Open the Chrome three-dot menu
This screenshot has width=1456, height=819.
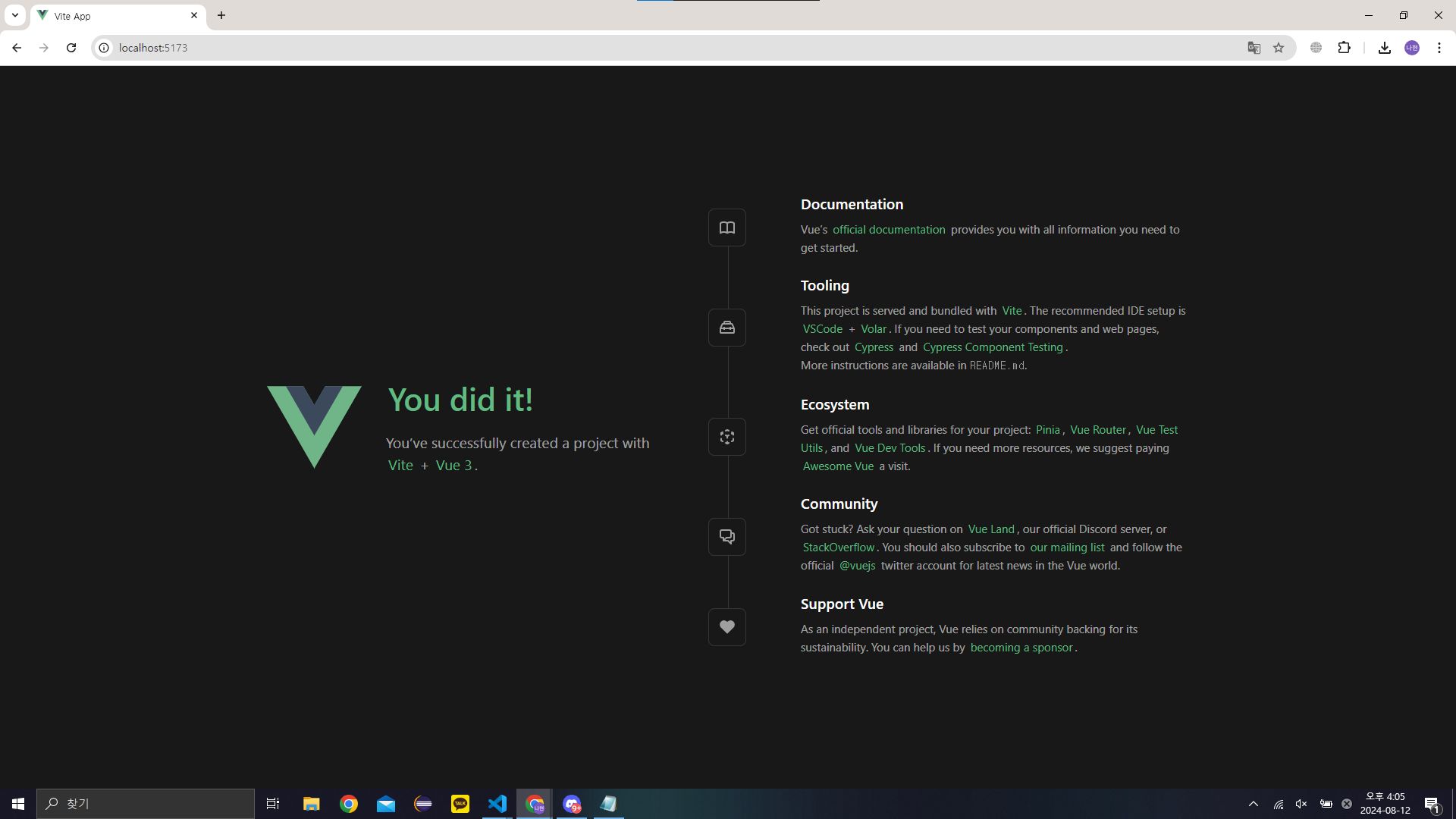(x=1439, y=48)
